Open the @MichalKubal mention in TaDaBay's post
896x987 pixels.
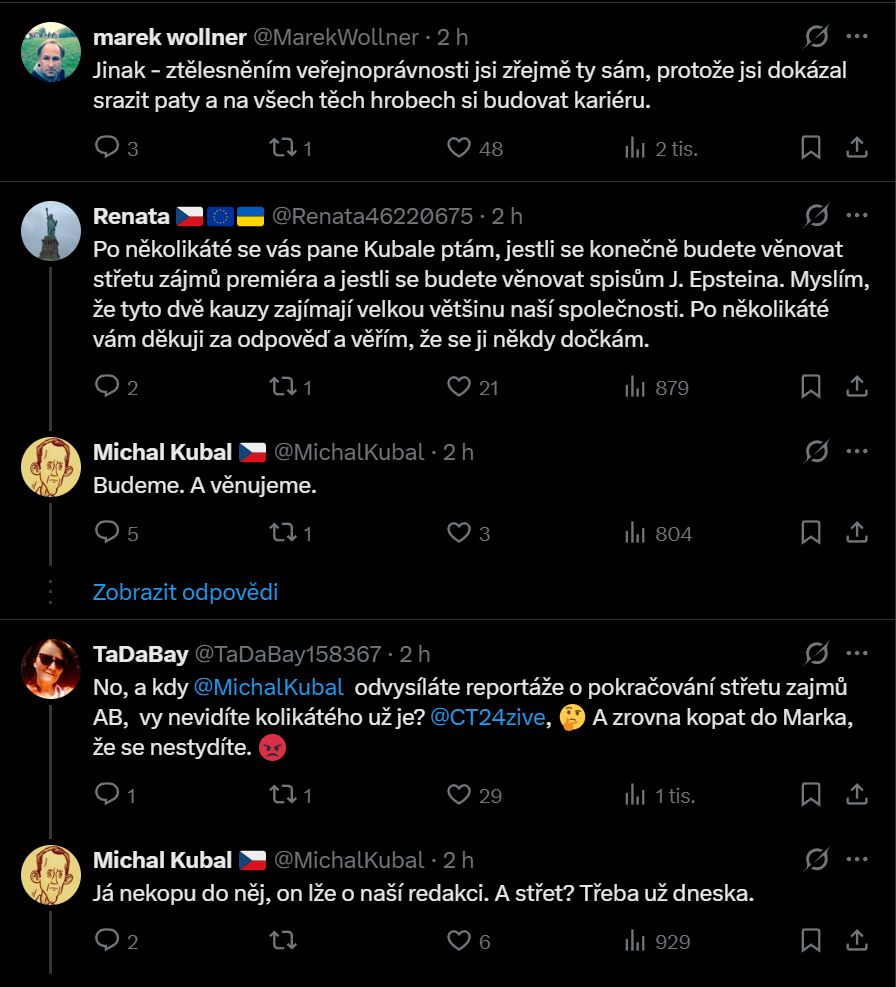[x=268, y=687]
